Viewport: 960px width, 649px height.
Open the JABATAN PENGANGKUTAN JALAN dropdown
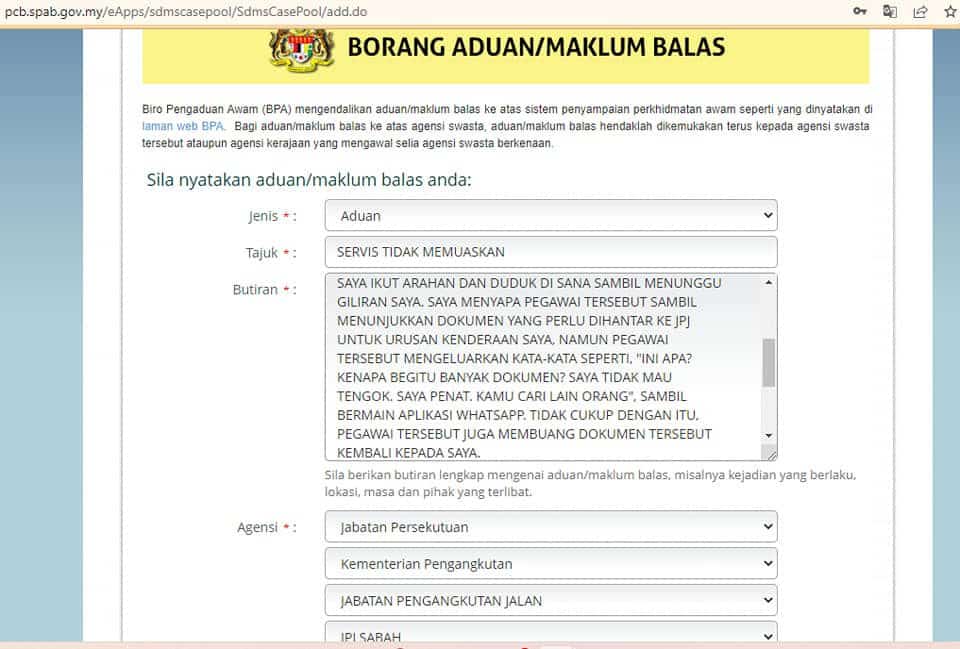(551, 600)
